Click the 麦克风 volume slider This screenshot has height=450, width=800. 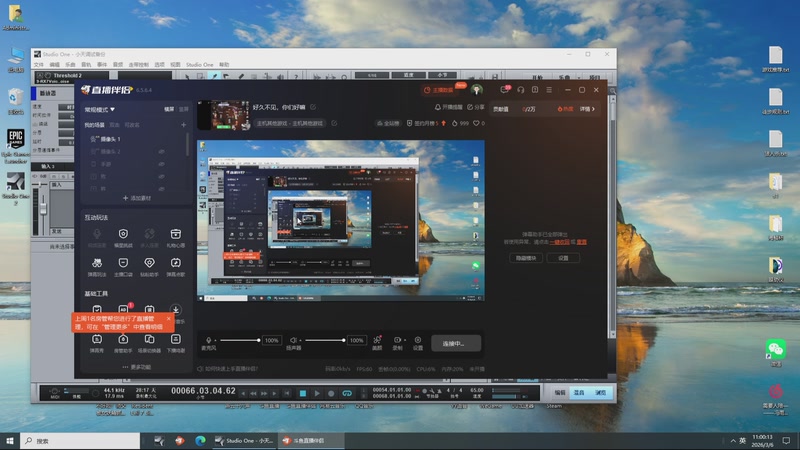240,340
